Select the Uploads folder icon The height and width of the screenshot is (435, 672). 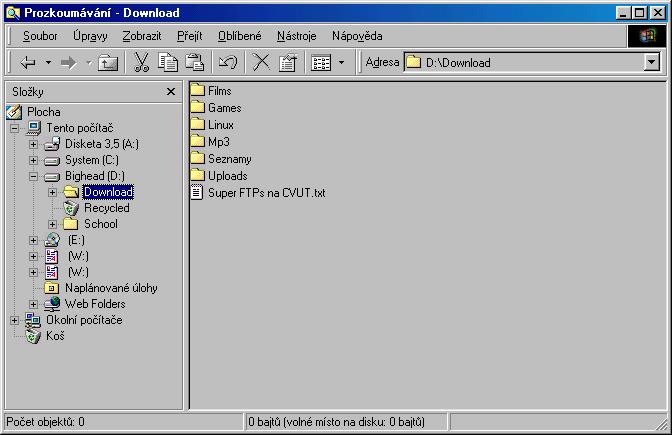point(198,175)
